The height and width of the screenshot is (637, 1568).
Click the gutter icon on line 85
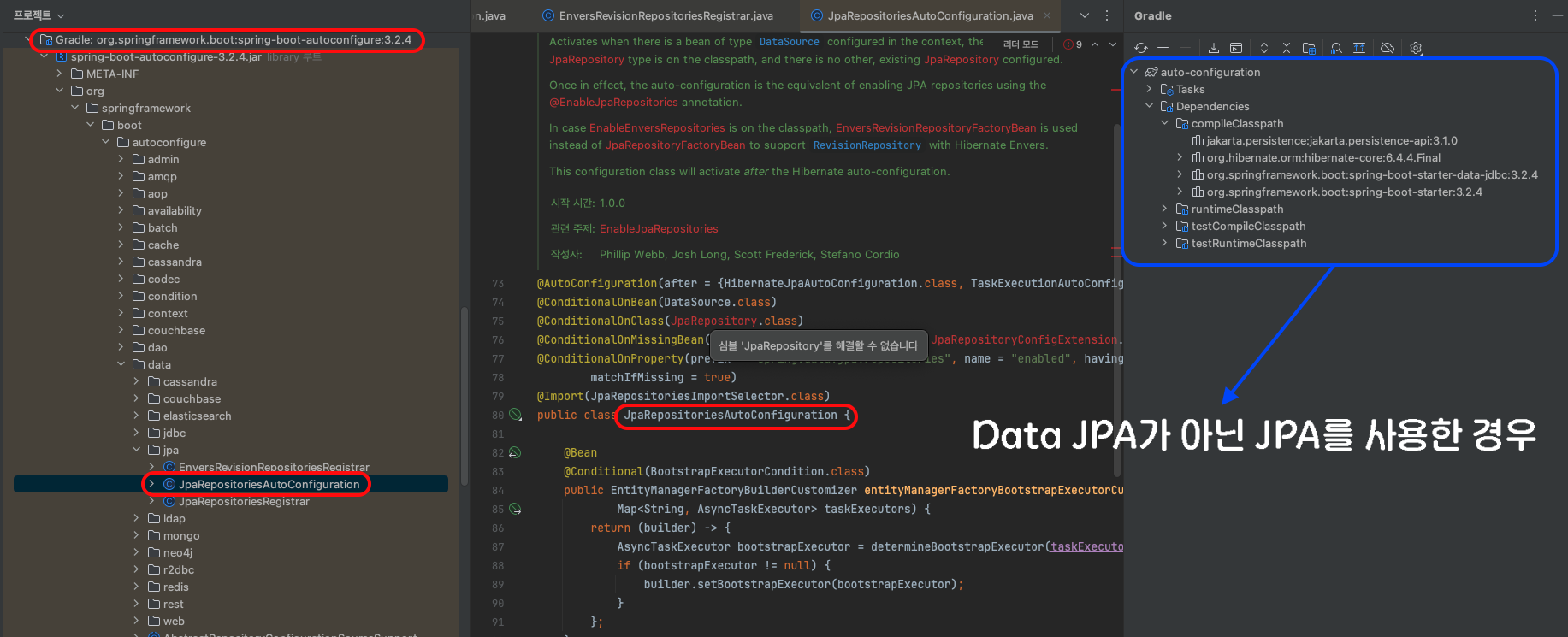(515, 509)
